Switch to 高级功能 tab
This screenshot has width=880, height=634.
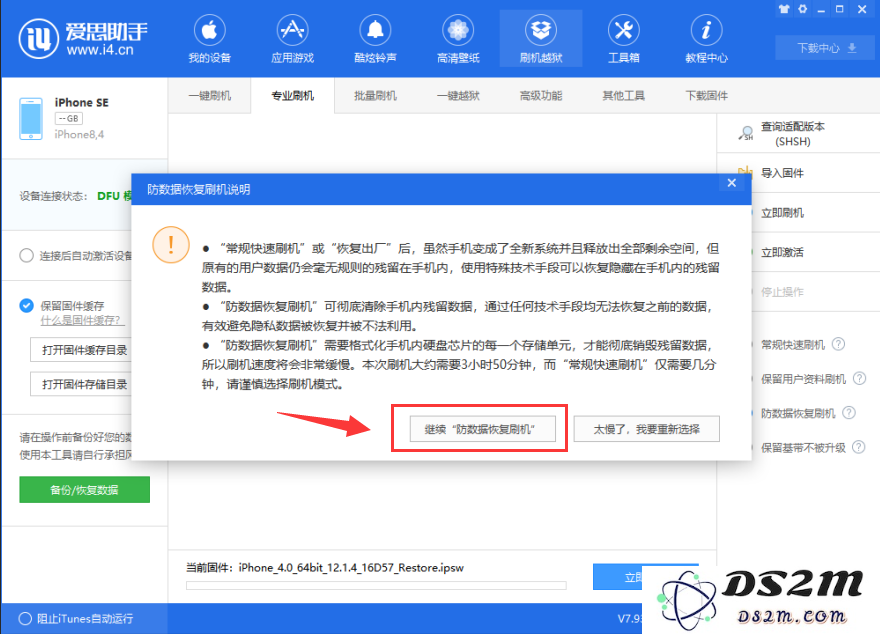(540, 95)
